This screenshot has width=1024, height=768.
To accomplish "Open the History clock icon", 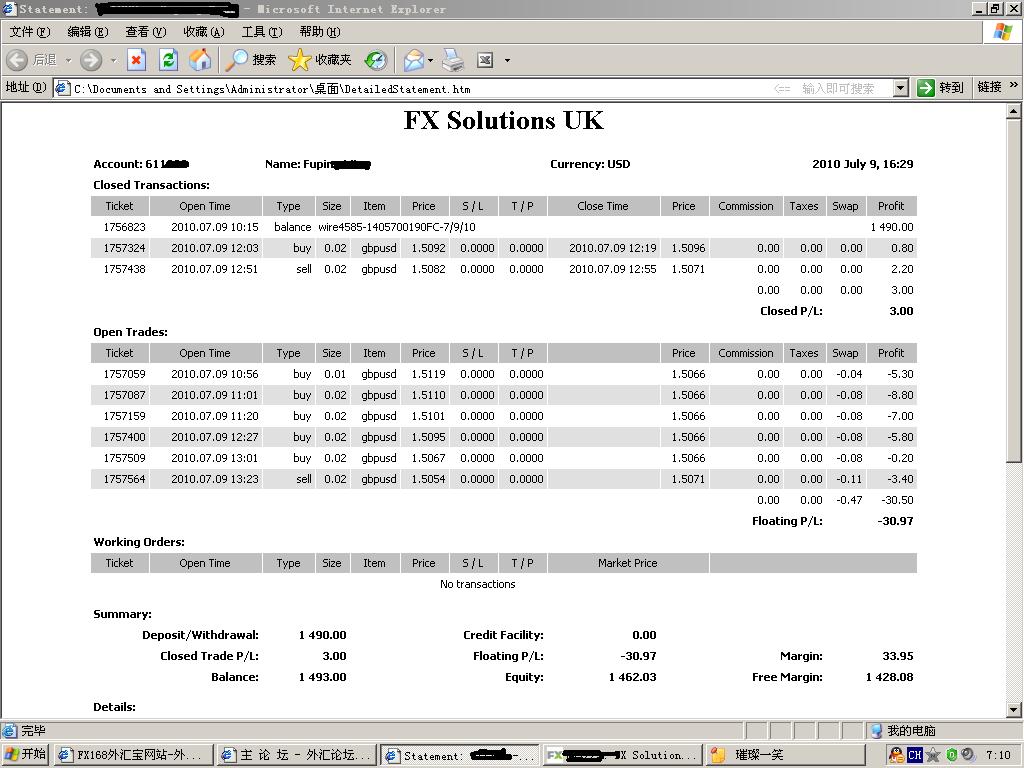I will coord(376,60).
